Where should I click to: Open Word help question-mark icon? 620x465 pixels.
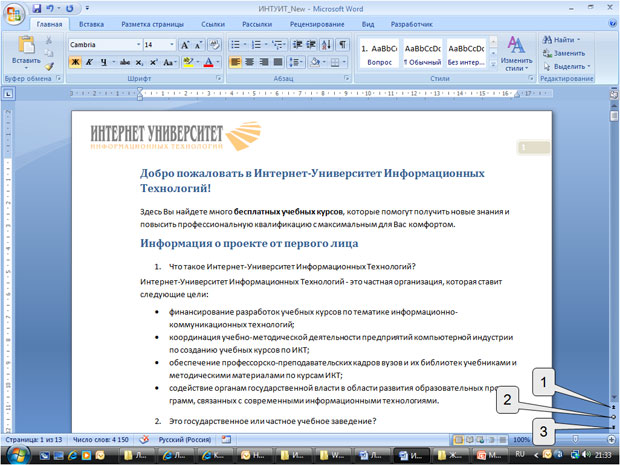click(x=612, y=24)
